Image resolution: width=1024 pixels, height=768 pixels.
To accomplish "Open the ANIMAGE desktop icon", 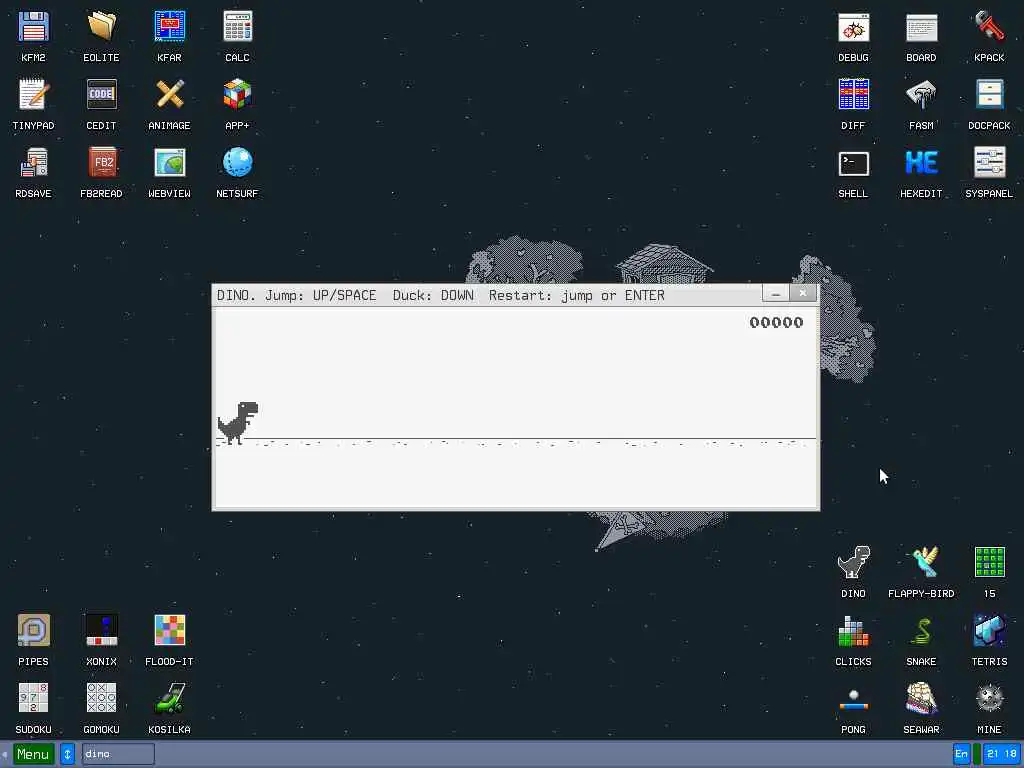I will 169,95.
